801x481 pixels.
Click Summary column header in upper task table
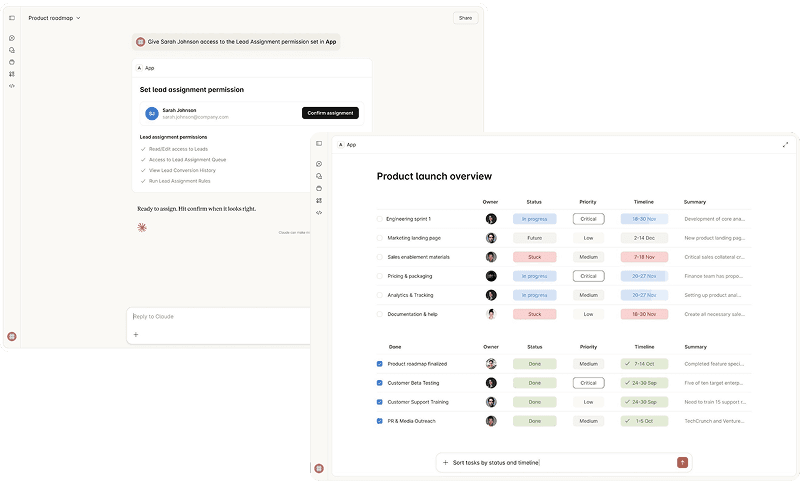click(695, 202)
